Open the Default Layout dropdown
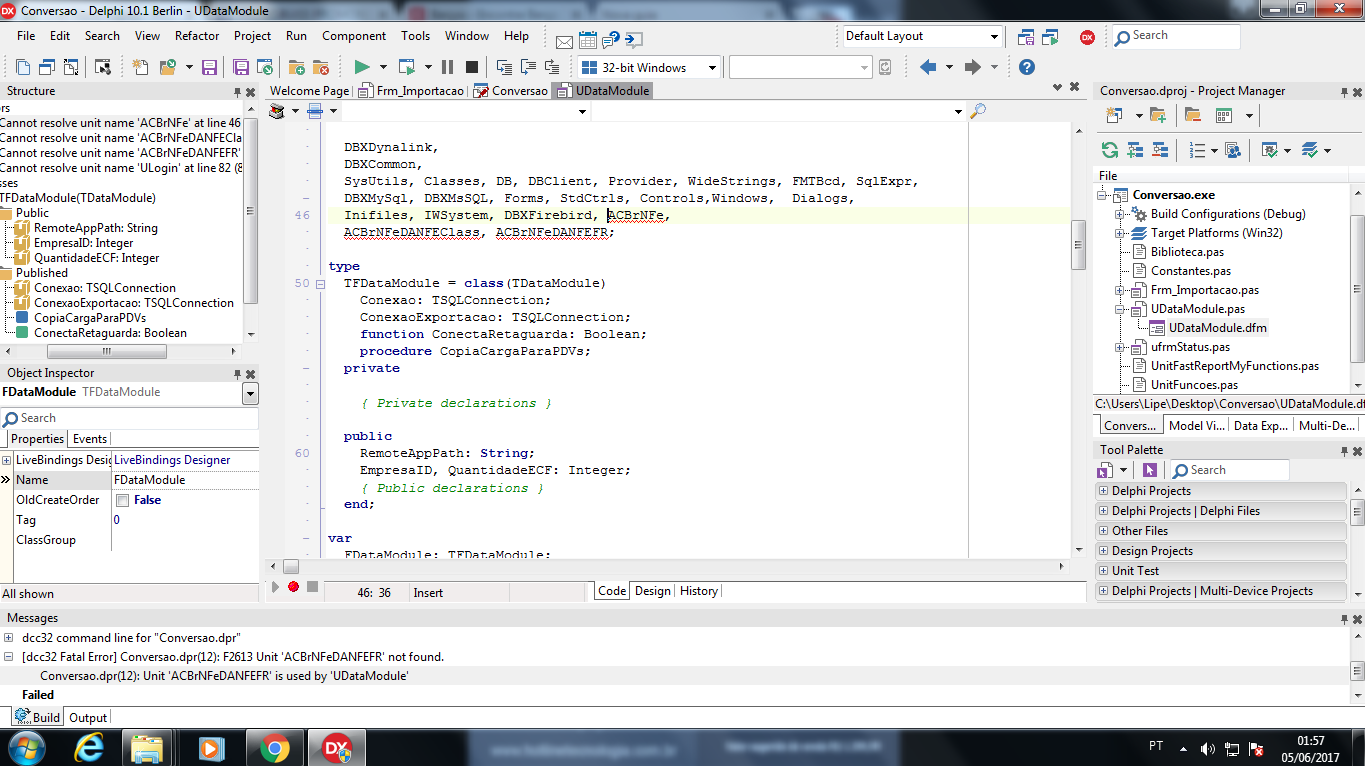The height and width of the screenshot is (766, 1365). [994, 37]
